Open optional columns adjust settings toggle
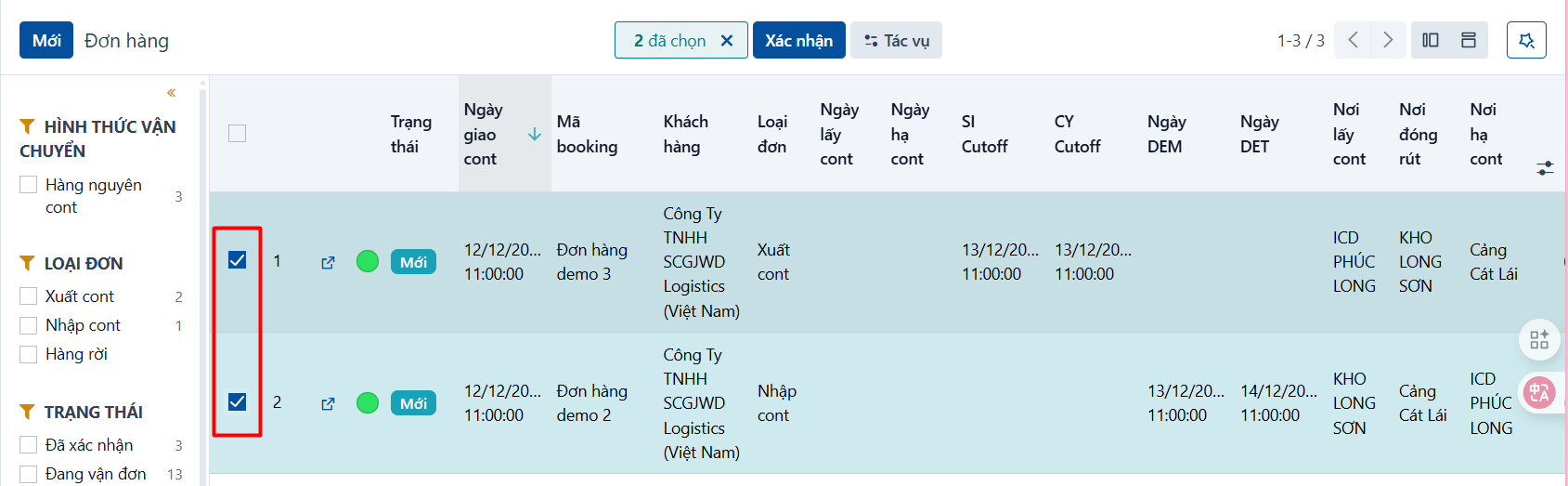This screenshot has height=486, width=1568. click(x=1545, y=168)
